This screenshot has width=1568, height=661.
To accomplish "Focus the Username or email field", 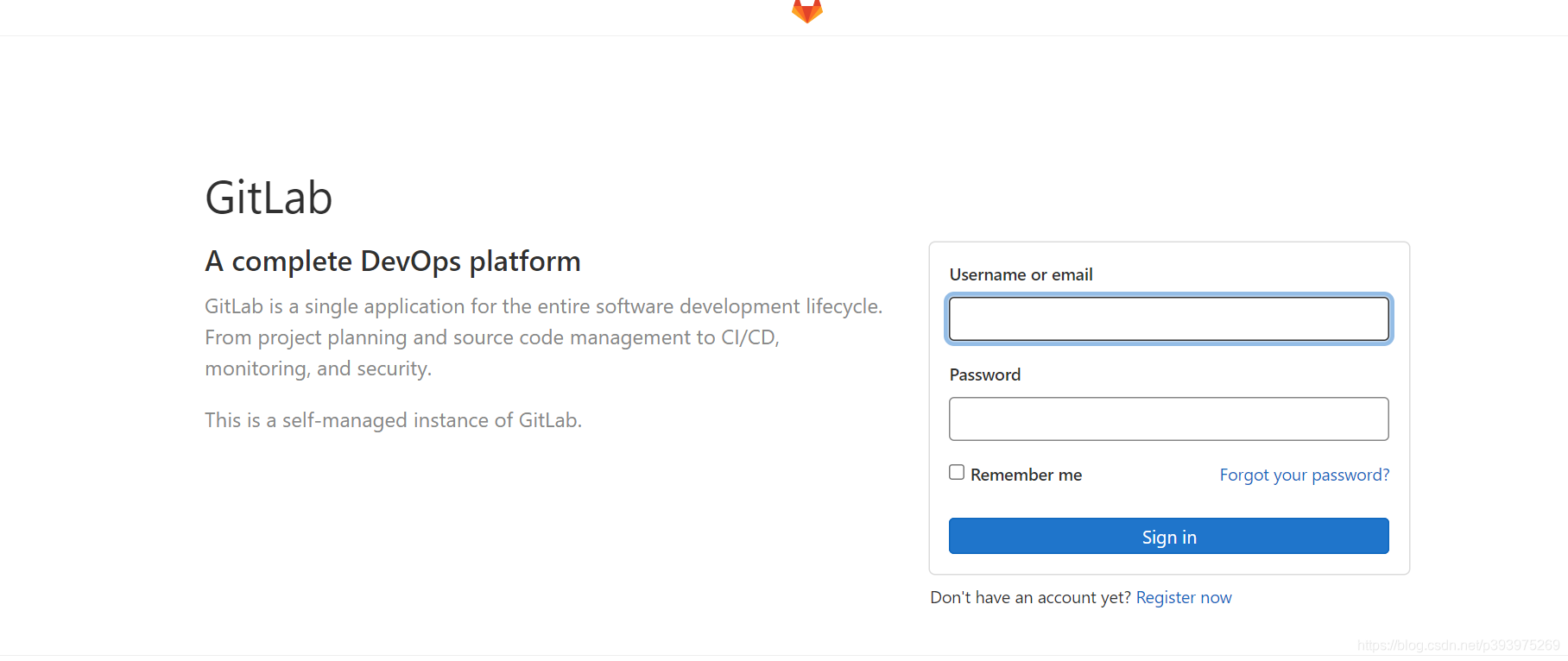I will pos(1169,319).
